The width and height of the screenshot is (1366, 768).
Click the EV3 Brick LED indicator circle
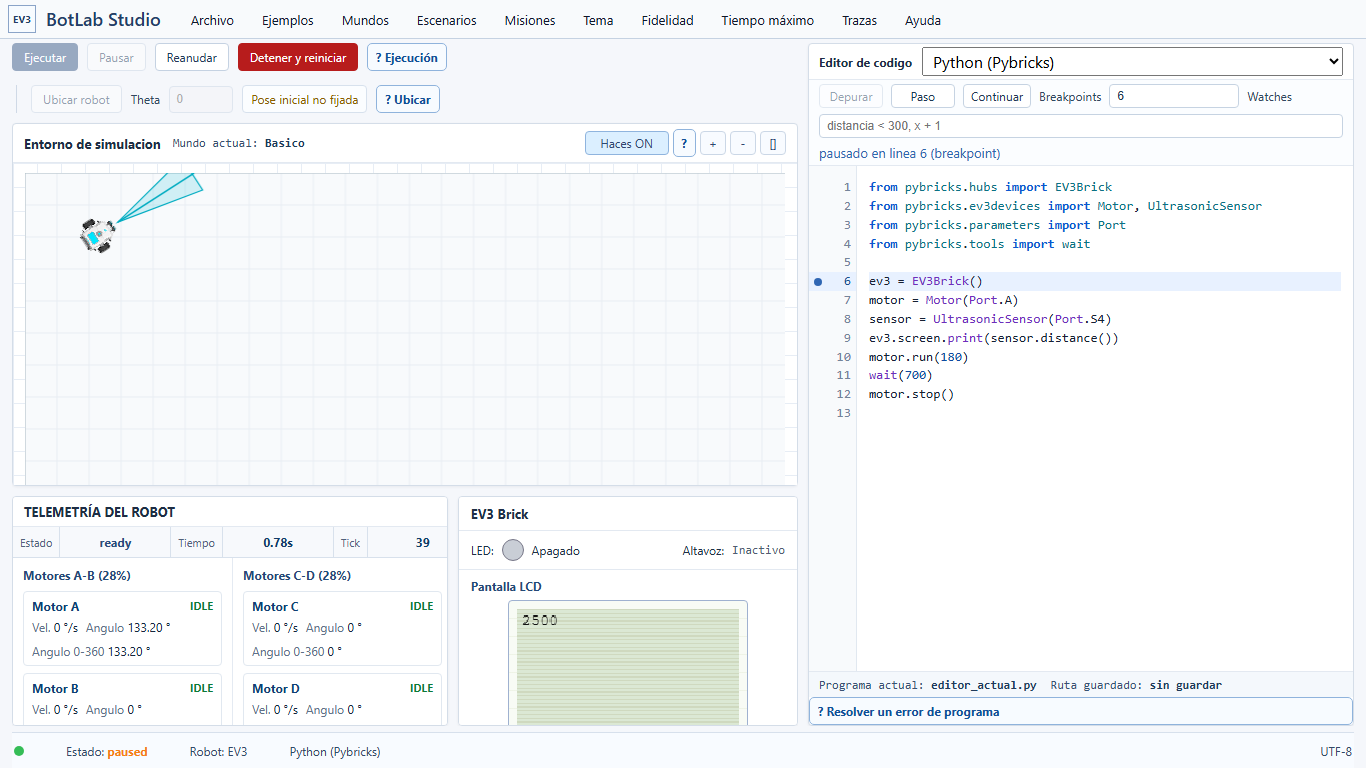[x=513, y=550]
